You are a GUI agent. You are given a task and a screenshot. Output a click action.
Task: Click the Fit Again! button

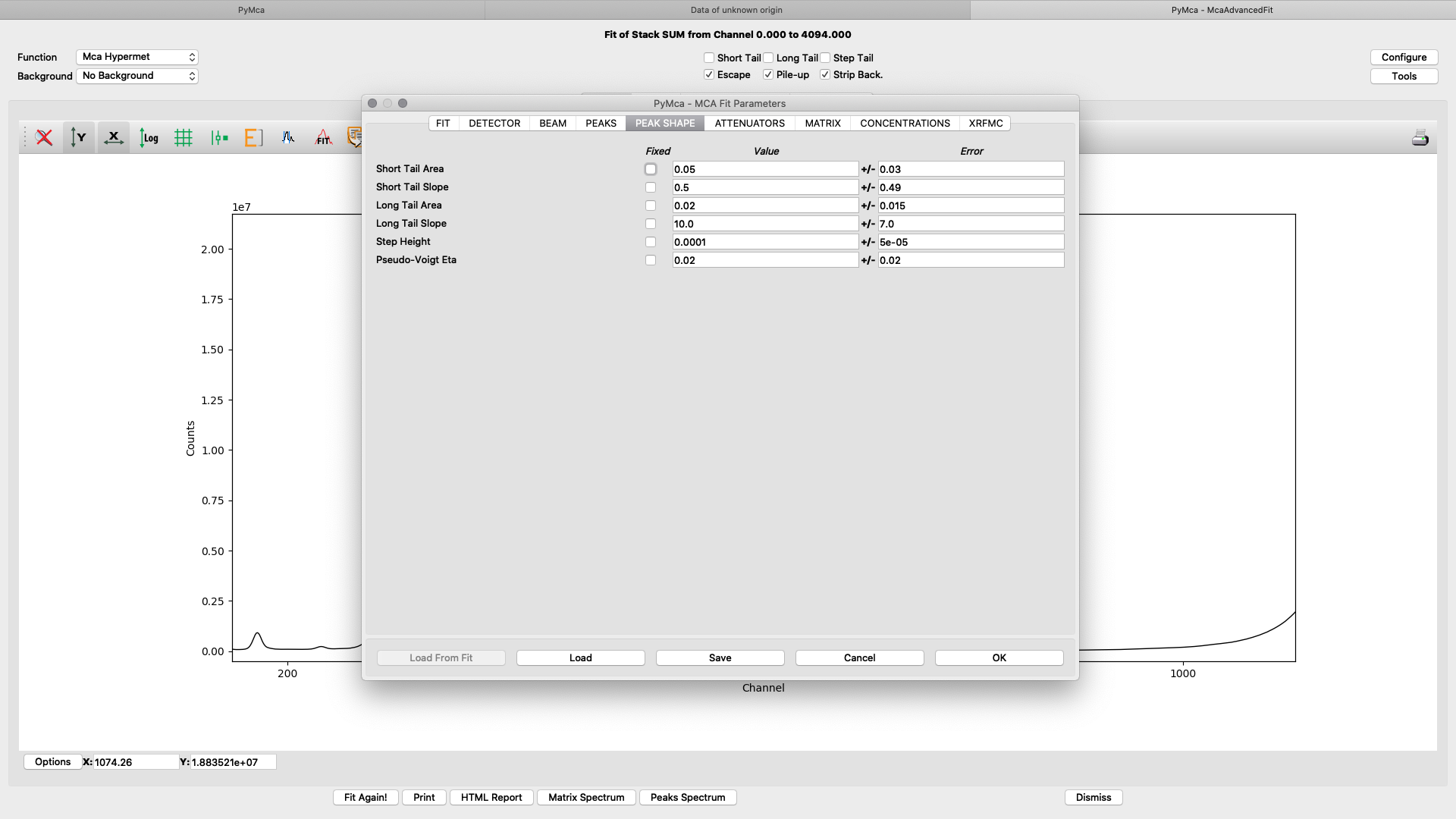pyautogui.click(x=366, y=797)
